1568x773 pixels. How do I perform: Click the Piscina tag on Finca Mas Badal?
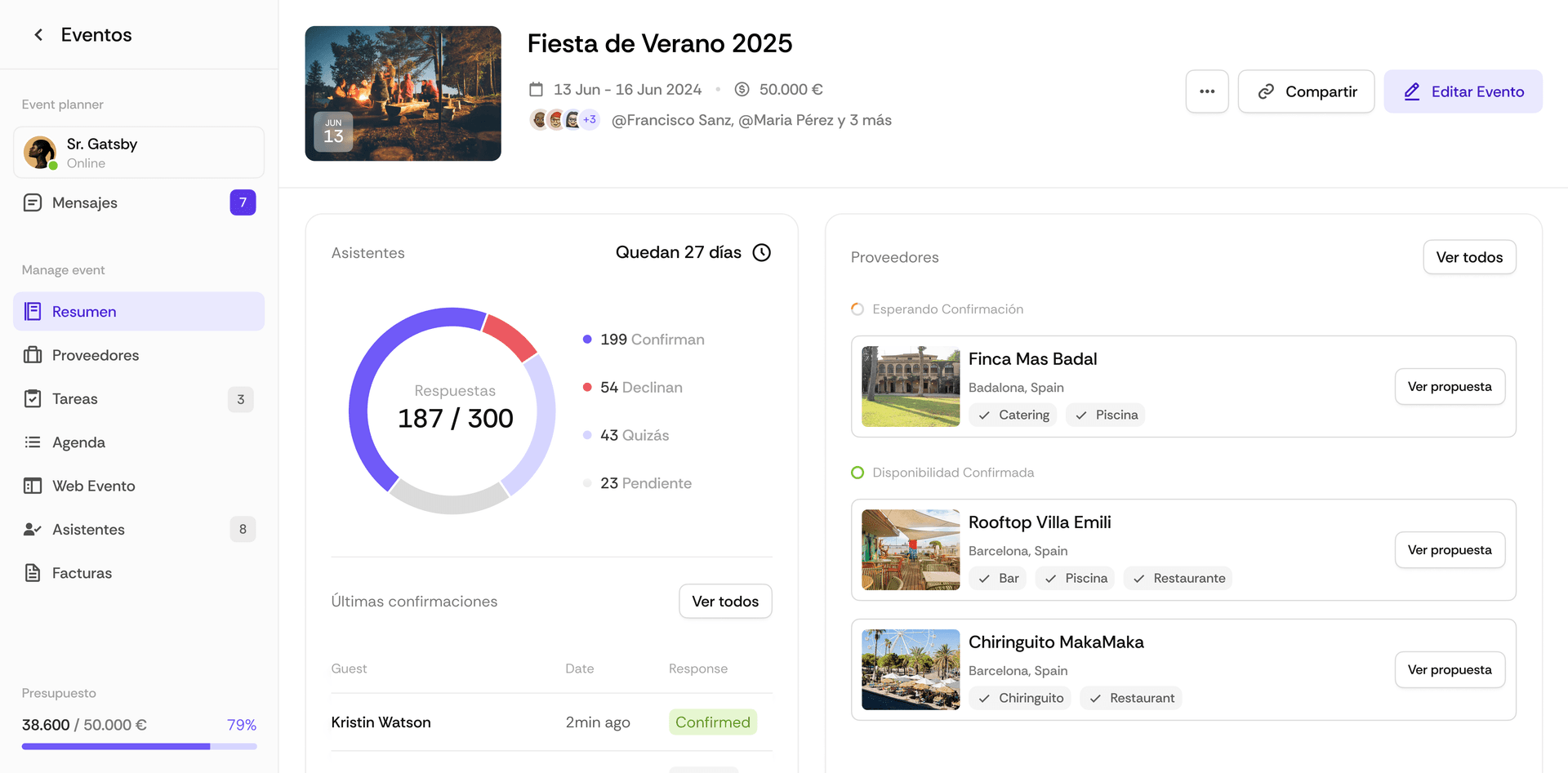coord(1105,415)
